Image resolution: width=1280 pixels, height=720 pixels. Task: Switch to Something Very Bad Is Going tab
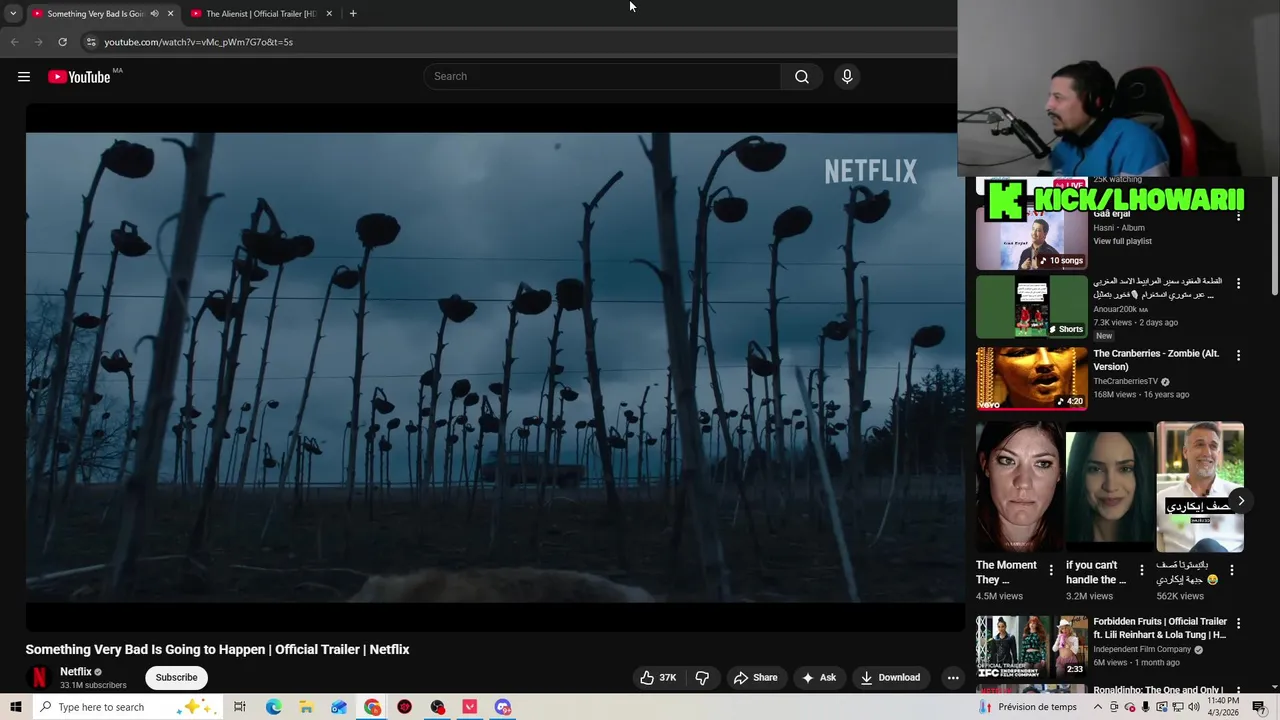(x=95, y=13)
